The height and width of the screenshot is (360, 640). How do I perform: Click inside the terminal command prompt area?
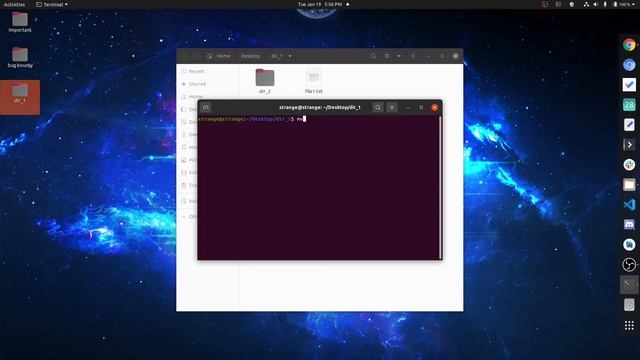(x=318, y=188)
